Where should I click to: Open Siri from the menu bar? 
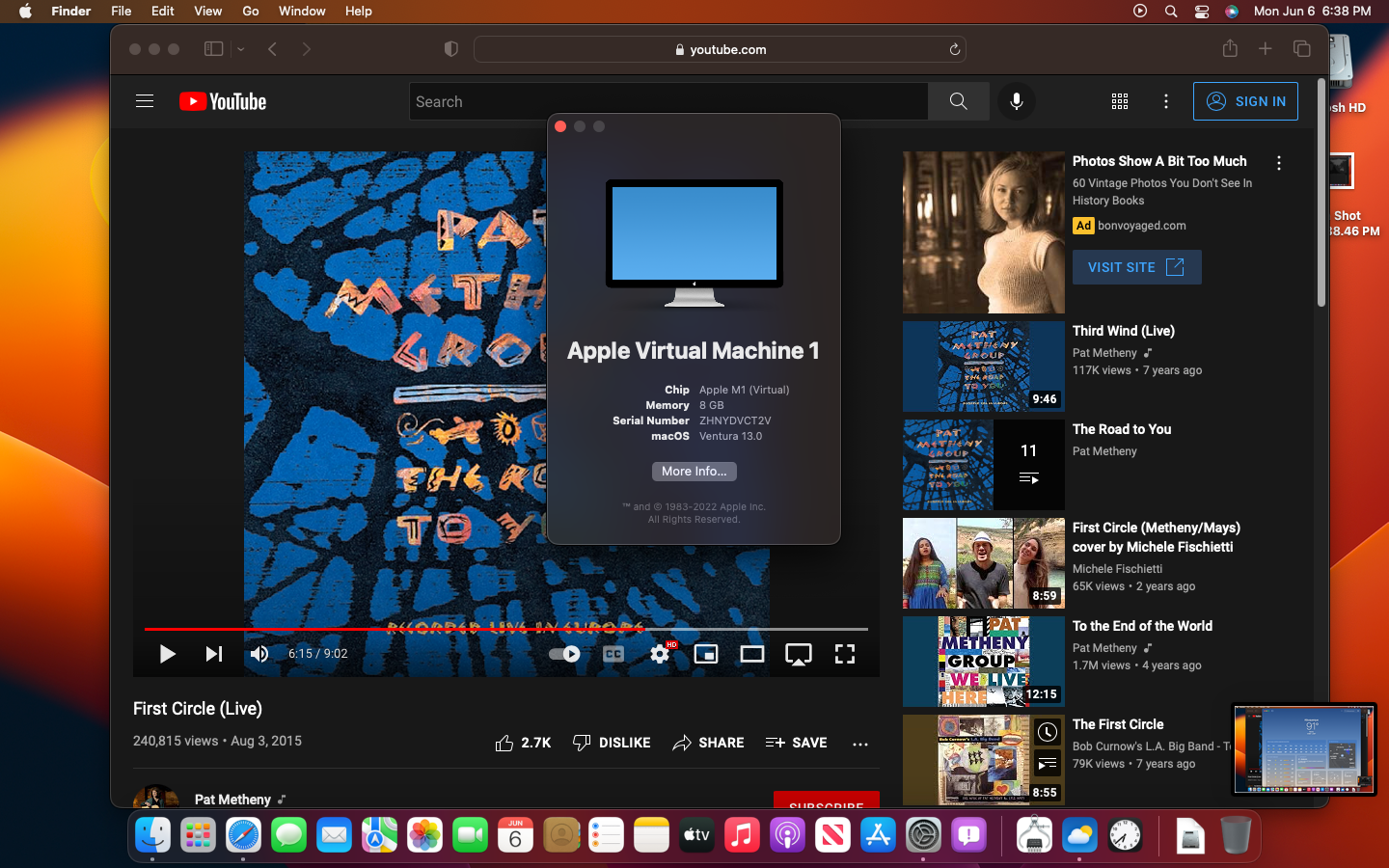(1232, 11)
